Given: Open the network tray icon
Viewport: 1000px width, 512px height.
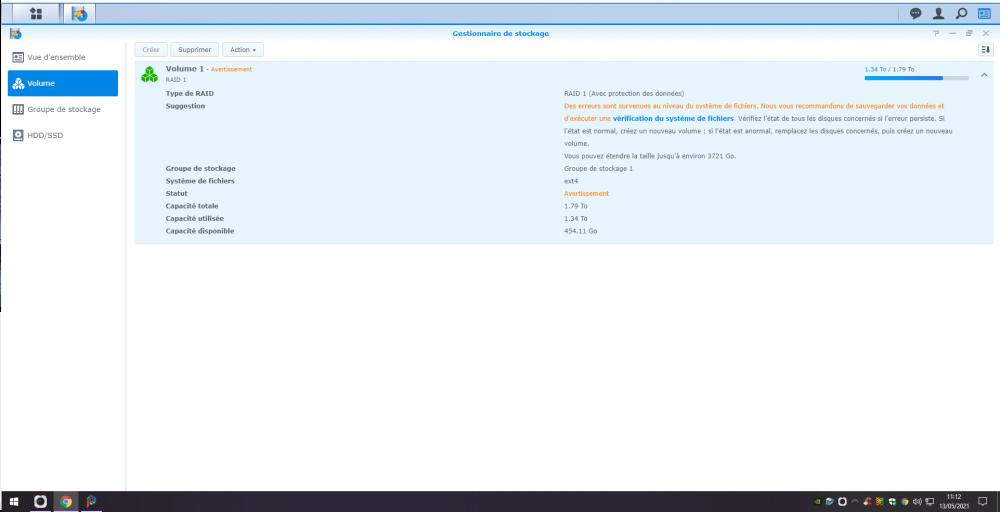Looking at the screenshot, I should click(x=929, y=502).
